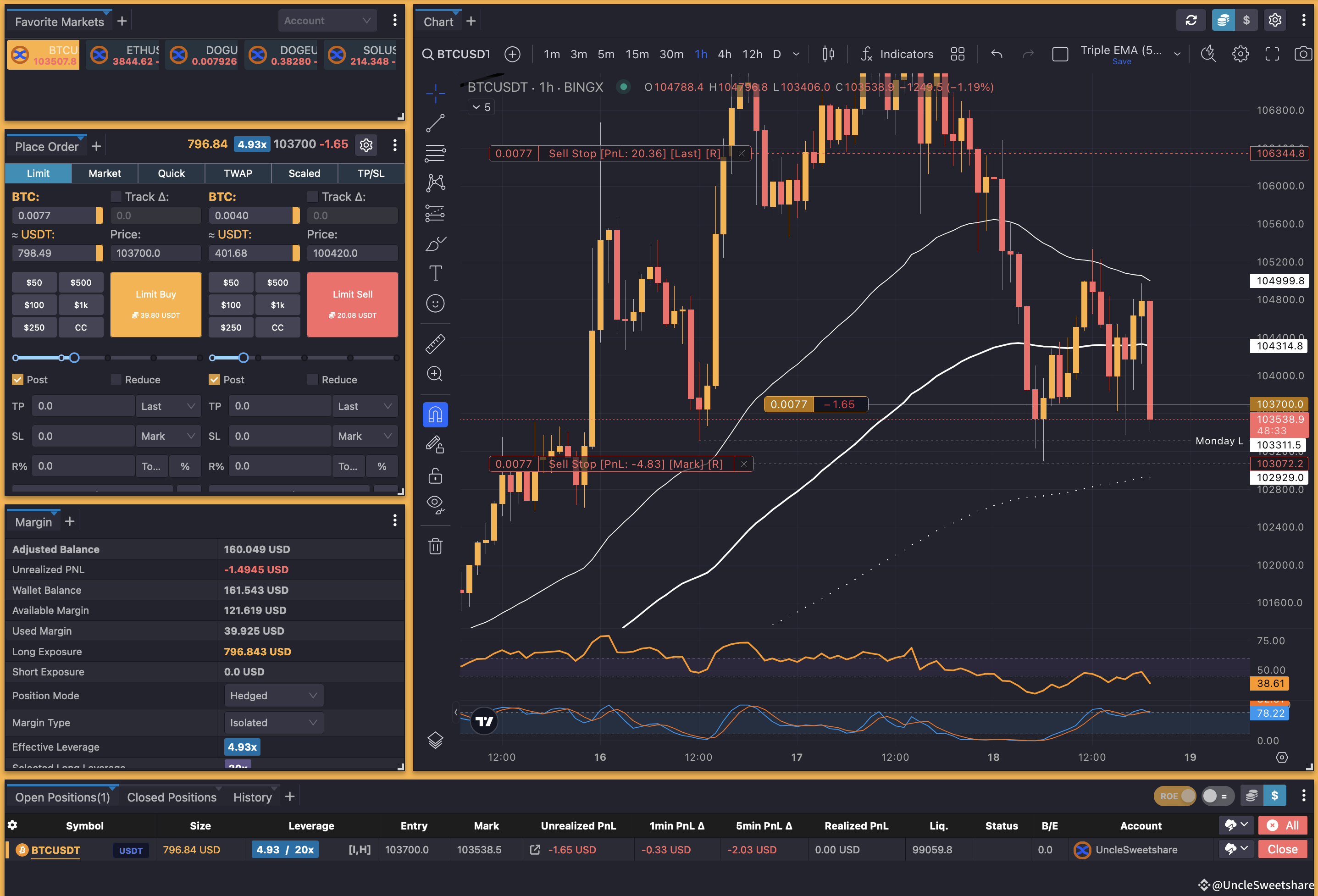Open buy-side SL Mark trigger dropdown

click(x=168, y=436)
